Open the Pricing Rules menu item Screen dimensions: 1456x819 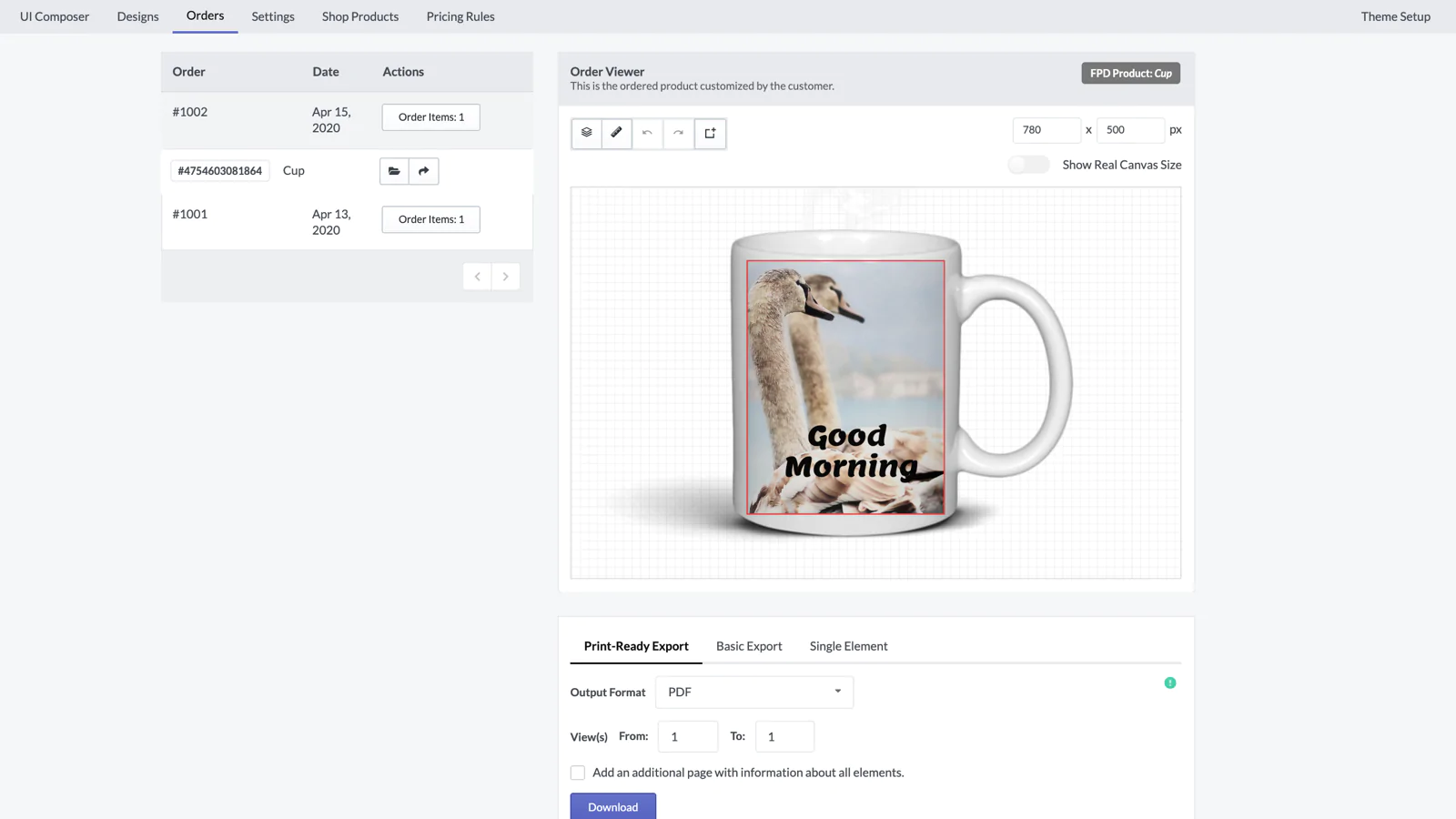coord(460,16)
